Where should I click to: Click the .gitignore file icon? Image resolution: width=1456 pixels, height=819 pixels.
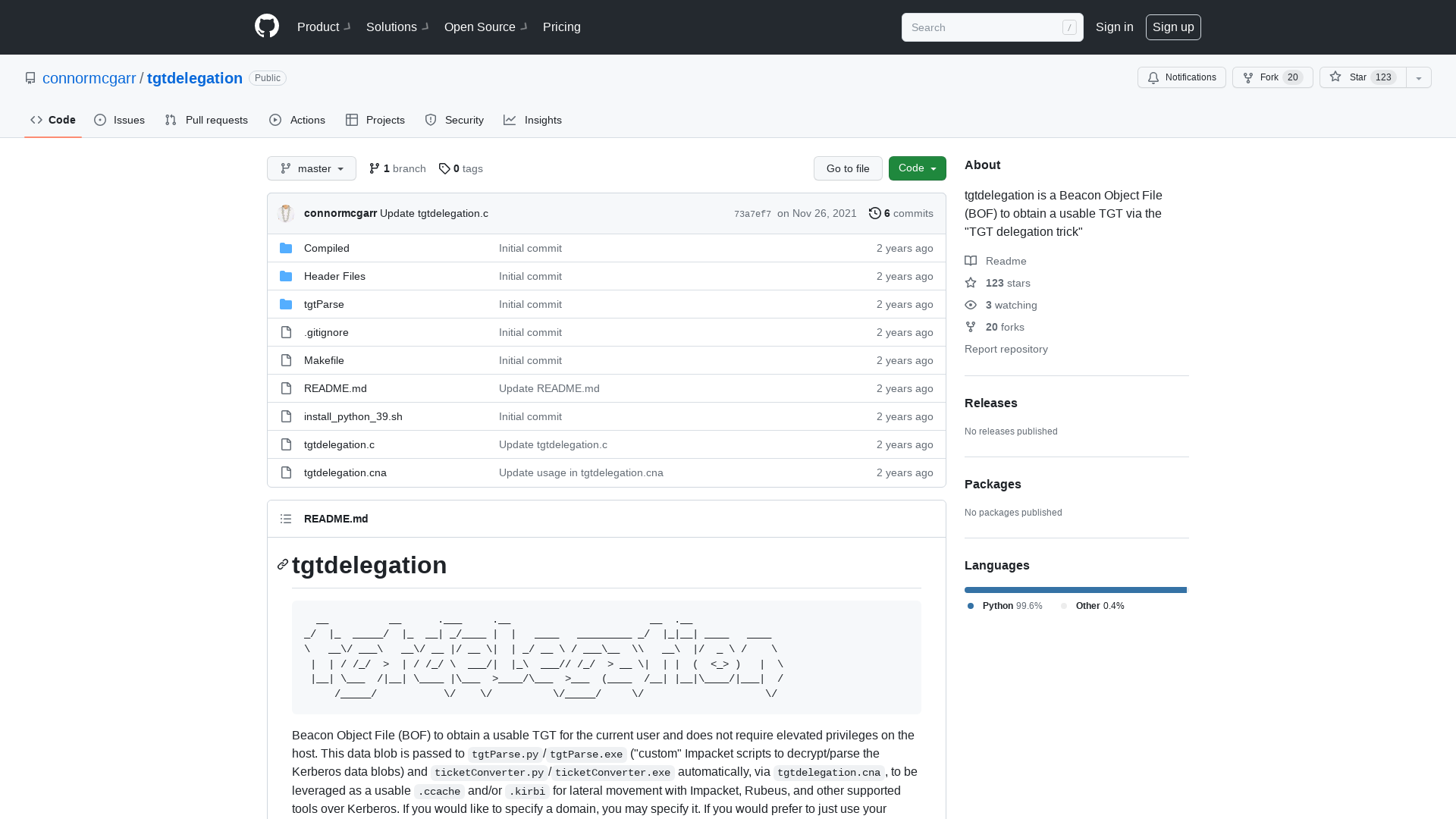pyautogui.click(x=286, y=332)
